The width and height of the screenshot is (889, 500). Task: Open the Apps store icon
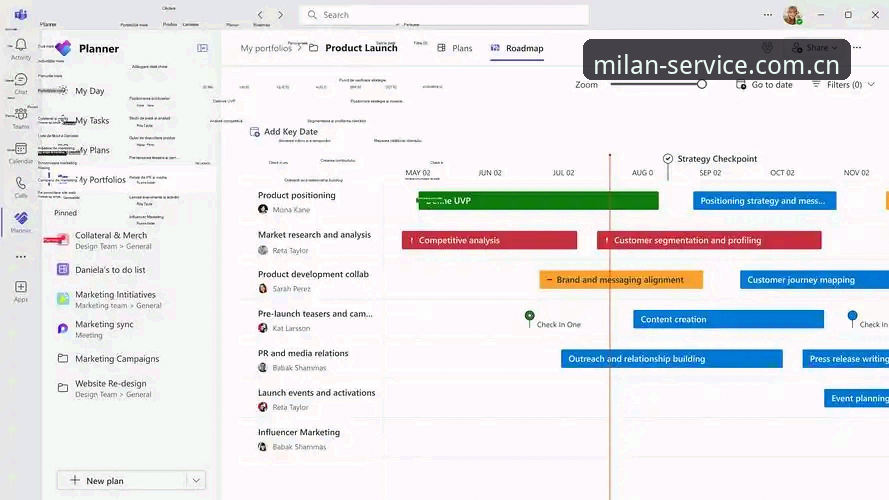tap(21, 291)
